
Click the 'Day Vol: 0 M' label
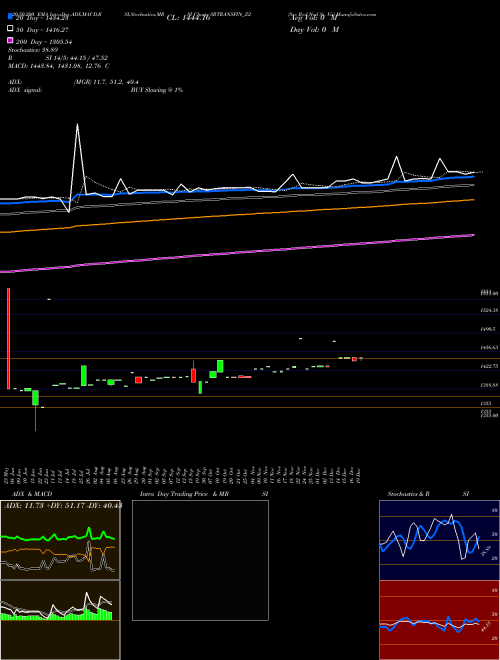(314, 29)
